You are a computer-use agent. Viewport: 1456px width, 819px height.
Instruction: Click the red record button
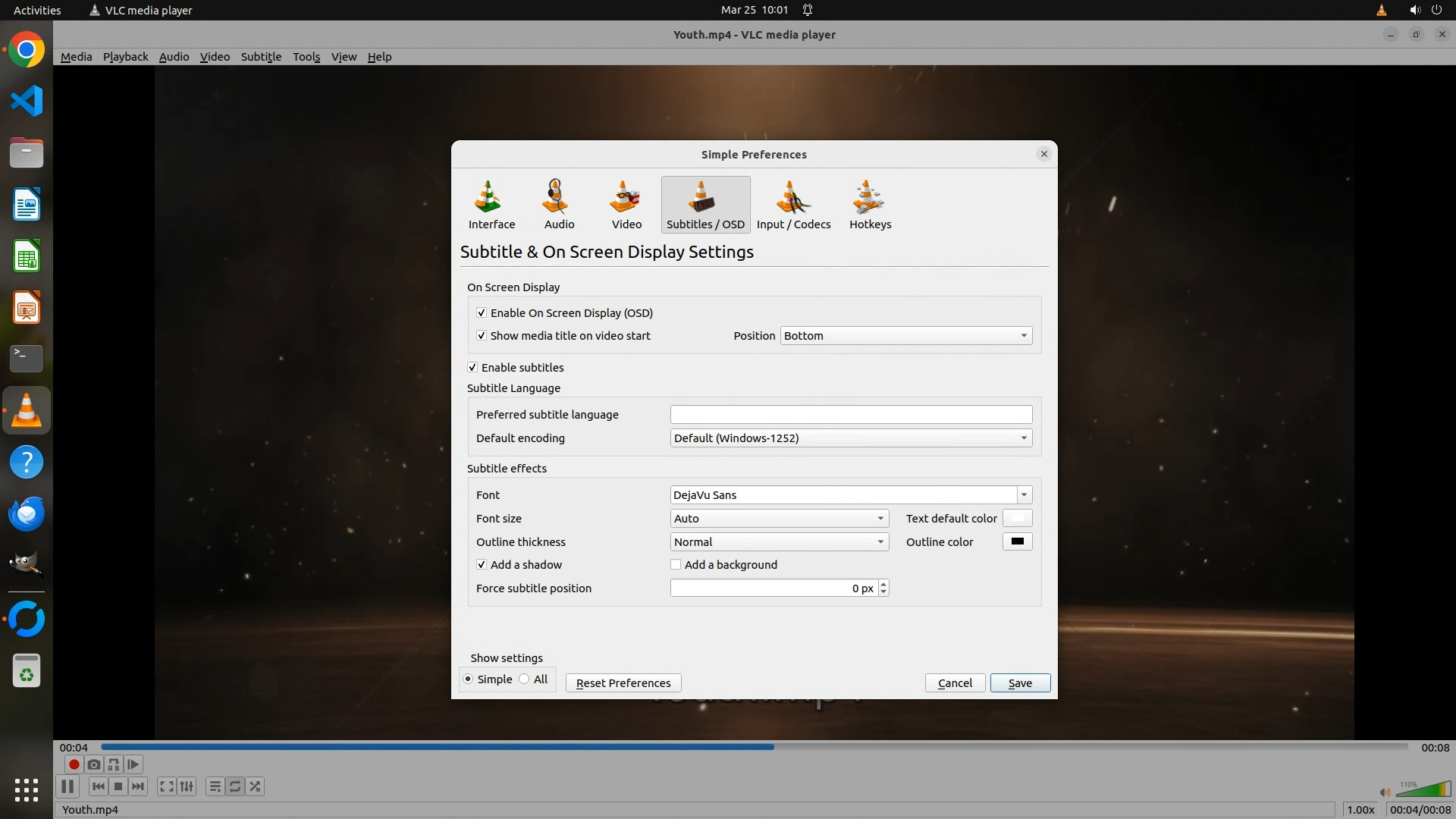pos(74,764)
